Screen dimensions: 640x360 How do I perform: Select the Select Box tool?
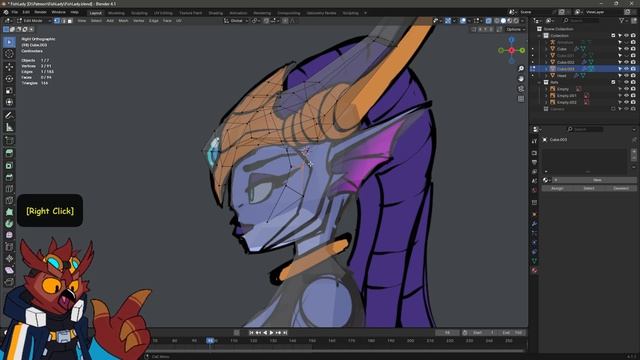pos(9,42)
